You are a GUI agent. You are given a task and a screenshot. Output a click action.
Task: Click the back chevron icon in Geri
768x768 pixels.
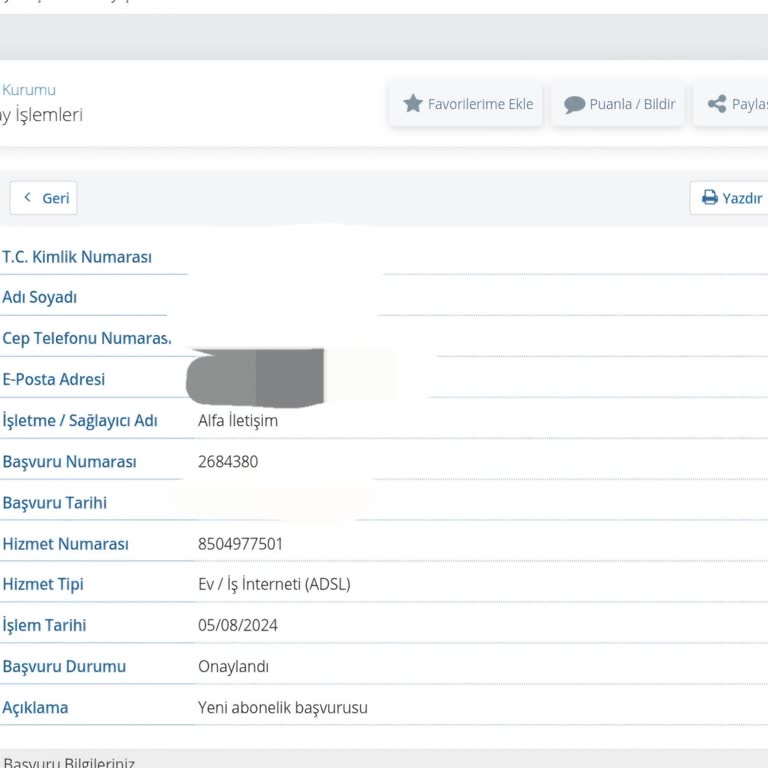coord(27,197)
